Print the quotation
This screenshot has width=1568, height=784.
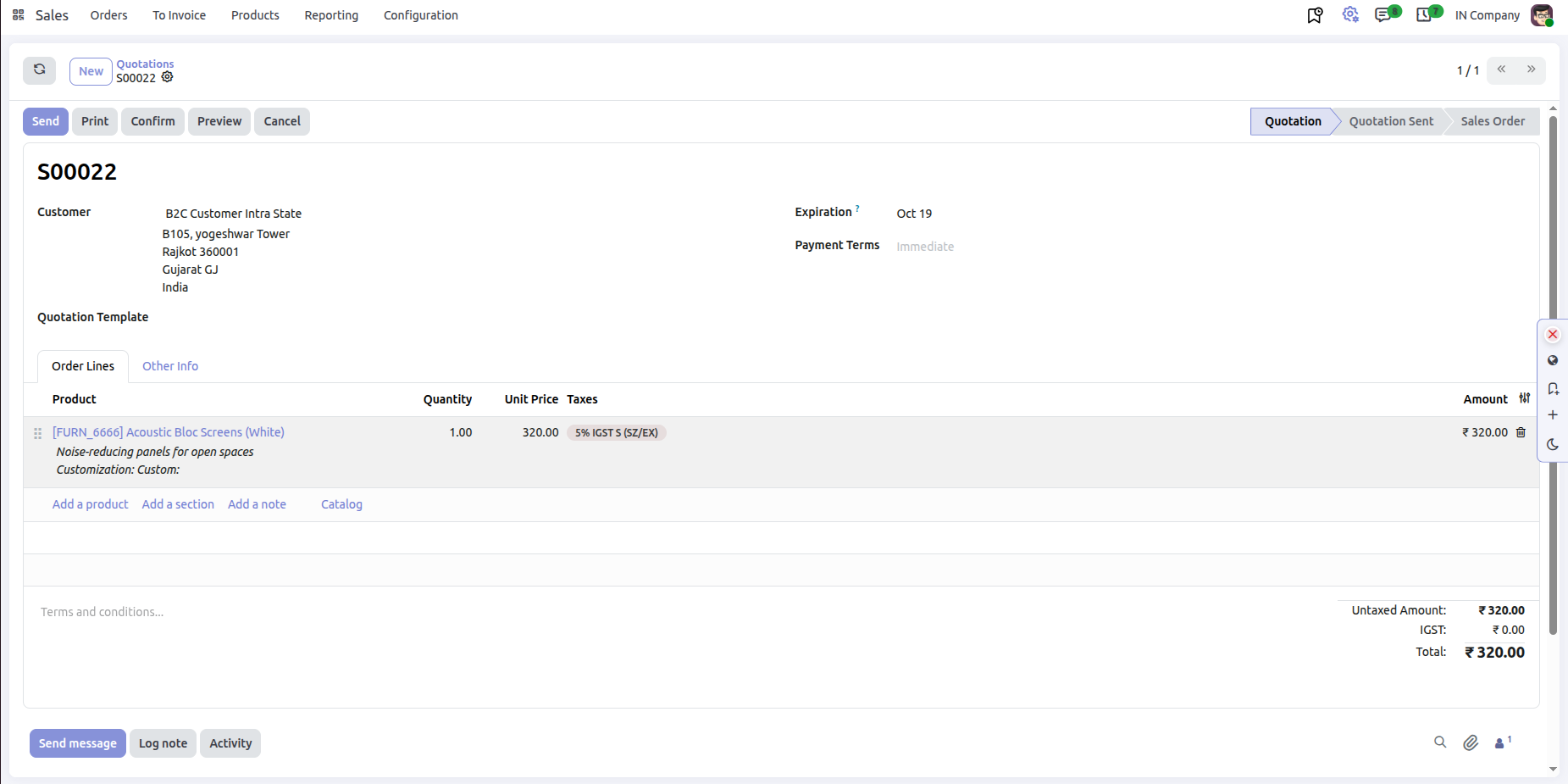tap(95, 121)
